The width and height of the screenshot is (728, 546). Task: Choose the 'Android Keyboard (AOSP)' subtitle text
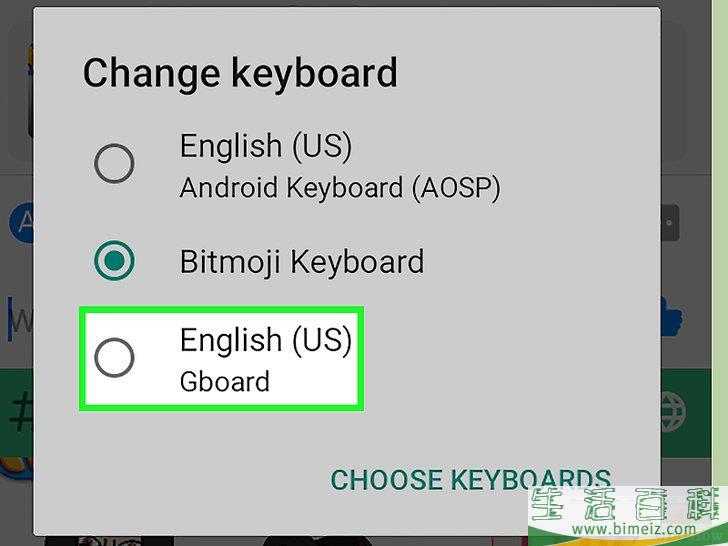pyautogui.click(x=340, y=188)
